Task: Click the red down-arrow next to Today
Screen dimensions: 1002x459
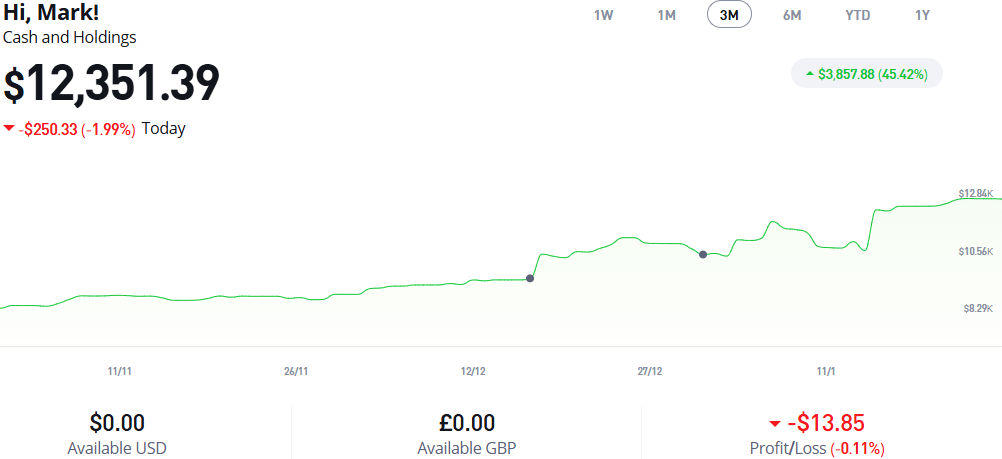Action: [9, 129]
